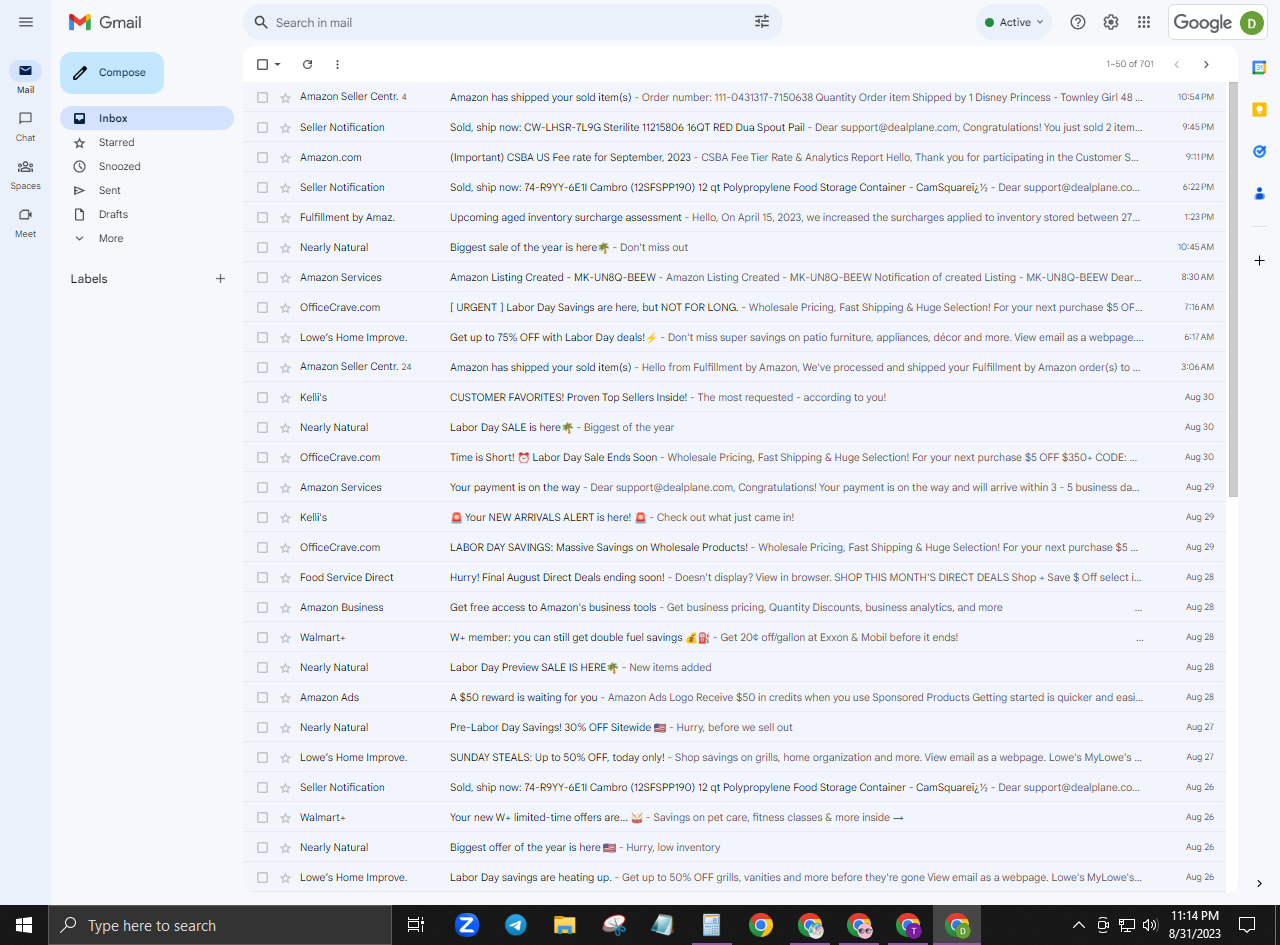Image resolution: width=1280 pixels, height=945 pixels.
Task: Click the Labels heading in the sidebar
Action: [x=89, y=279]
